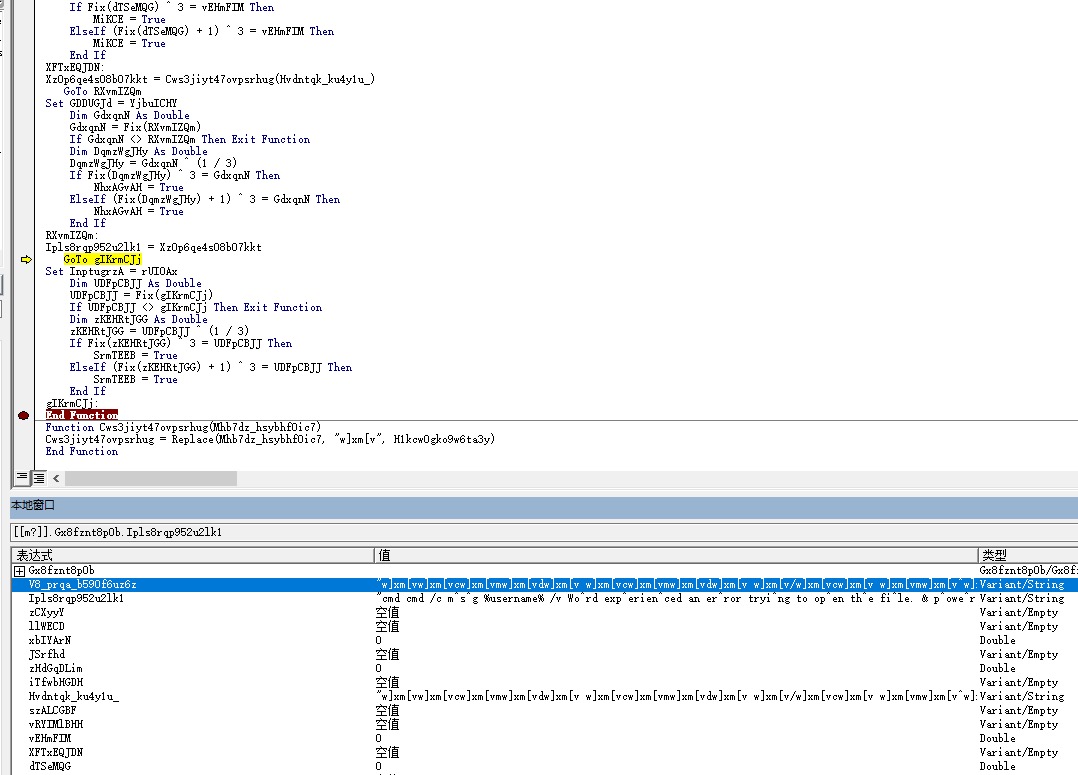
Task: Click the 本地窗口 panel title bar
Action: pyautogui.click(x=544, y=505)
